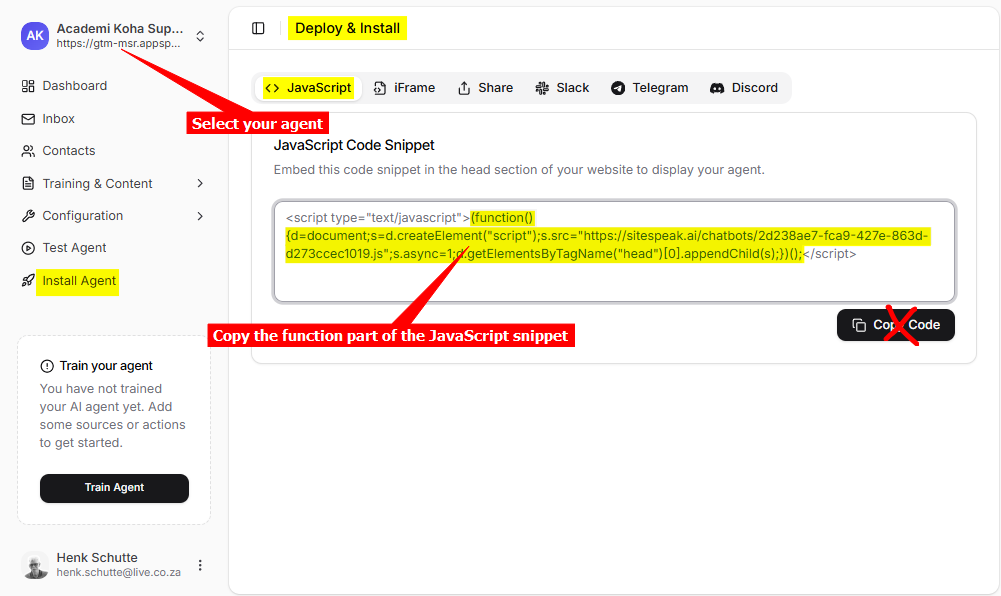The width and height of the screenshot is (1001, 596).
Task: Click inside the JavaScript code snippet box
Action: tap(614, 251)
